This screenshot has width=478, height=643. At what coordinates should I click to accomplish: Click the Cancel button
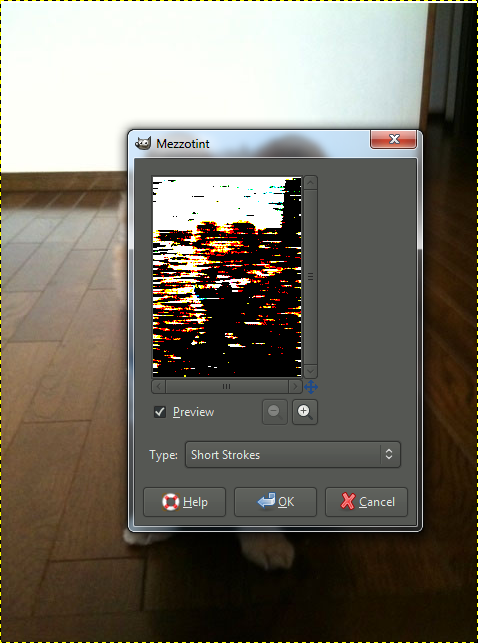(366, 502)
